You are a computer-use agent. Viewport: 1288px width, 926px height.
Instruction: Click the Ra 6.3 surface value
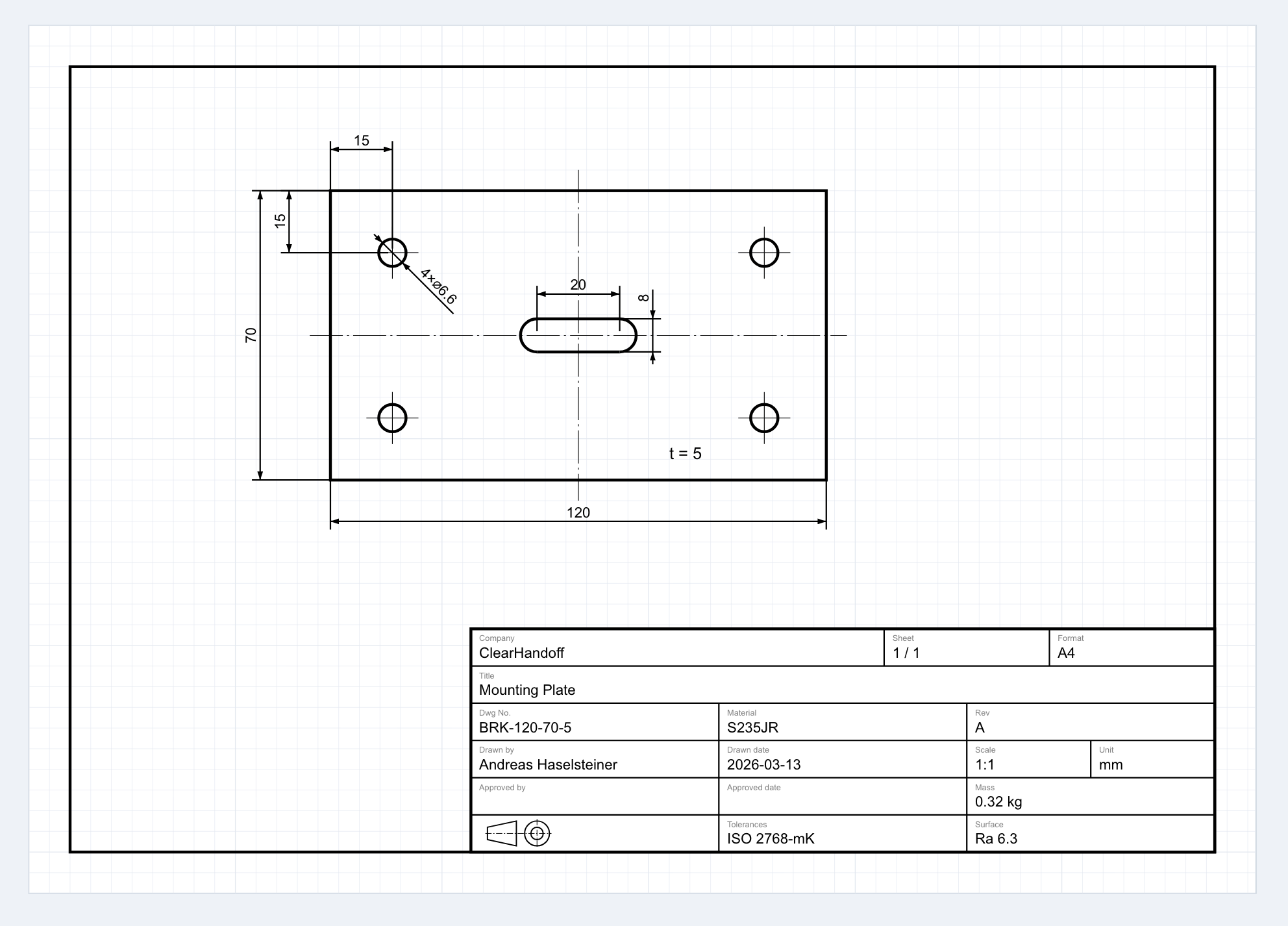[x=996, y=838]
